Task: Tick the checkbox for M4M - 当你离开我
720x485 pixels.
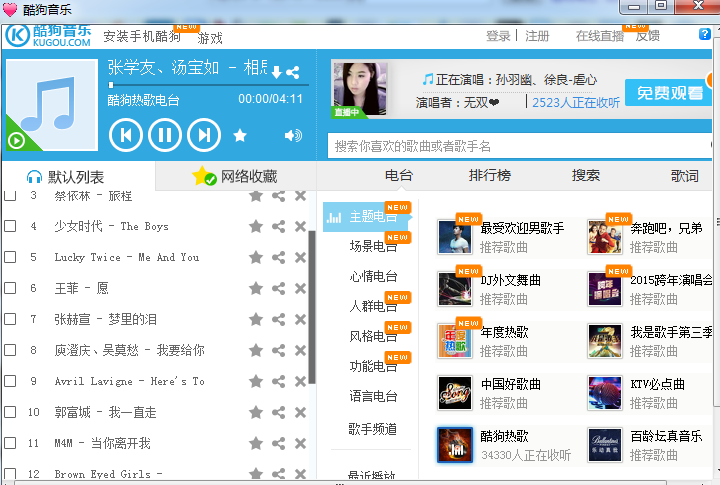Action: coord(10,443)
